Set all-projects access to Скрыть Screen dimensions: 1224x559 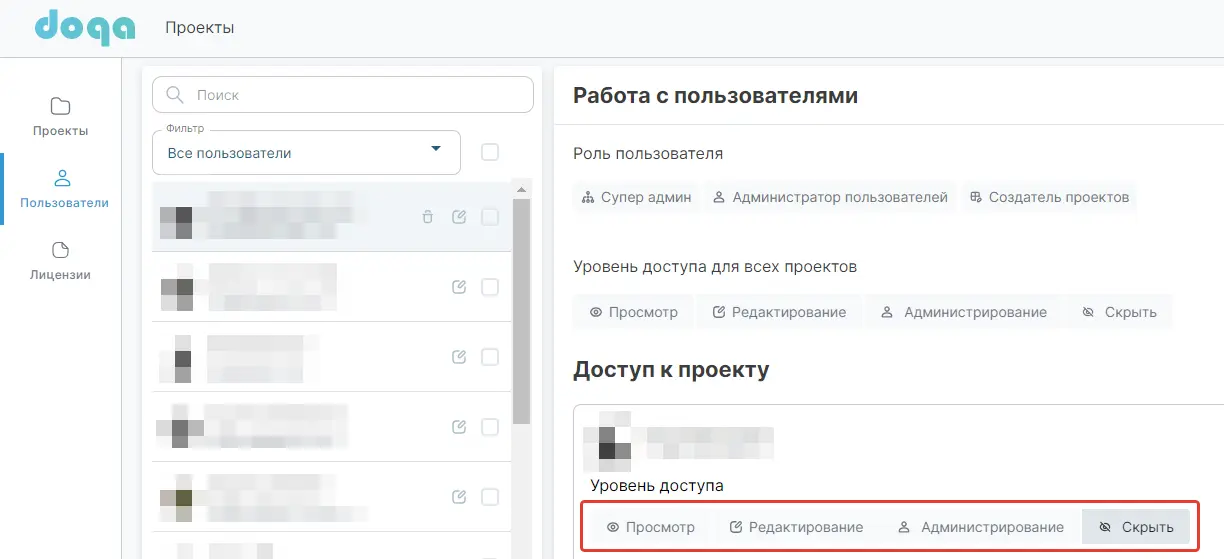point(1119,312)
